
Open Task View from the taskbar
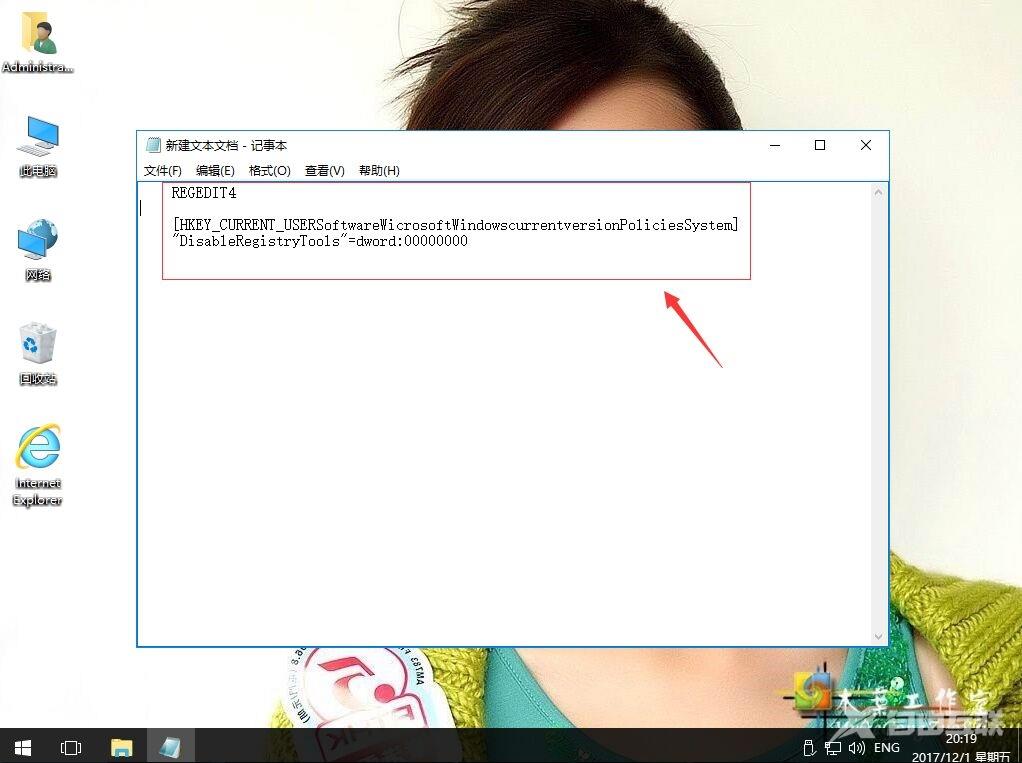coord(71,747)
